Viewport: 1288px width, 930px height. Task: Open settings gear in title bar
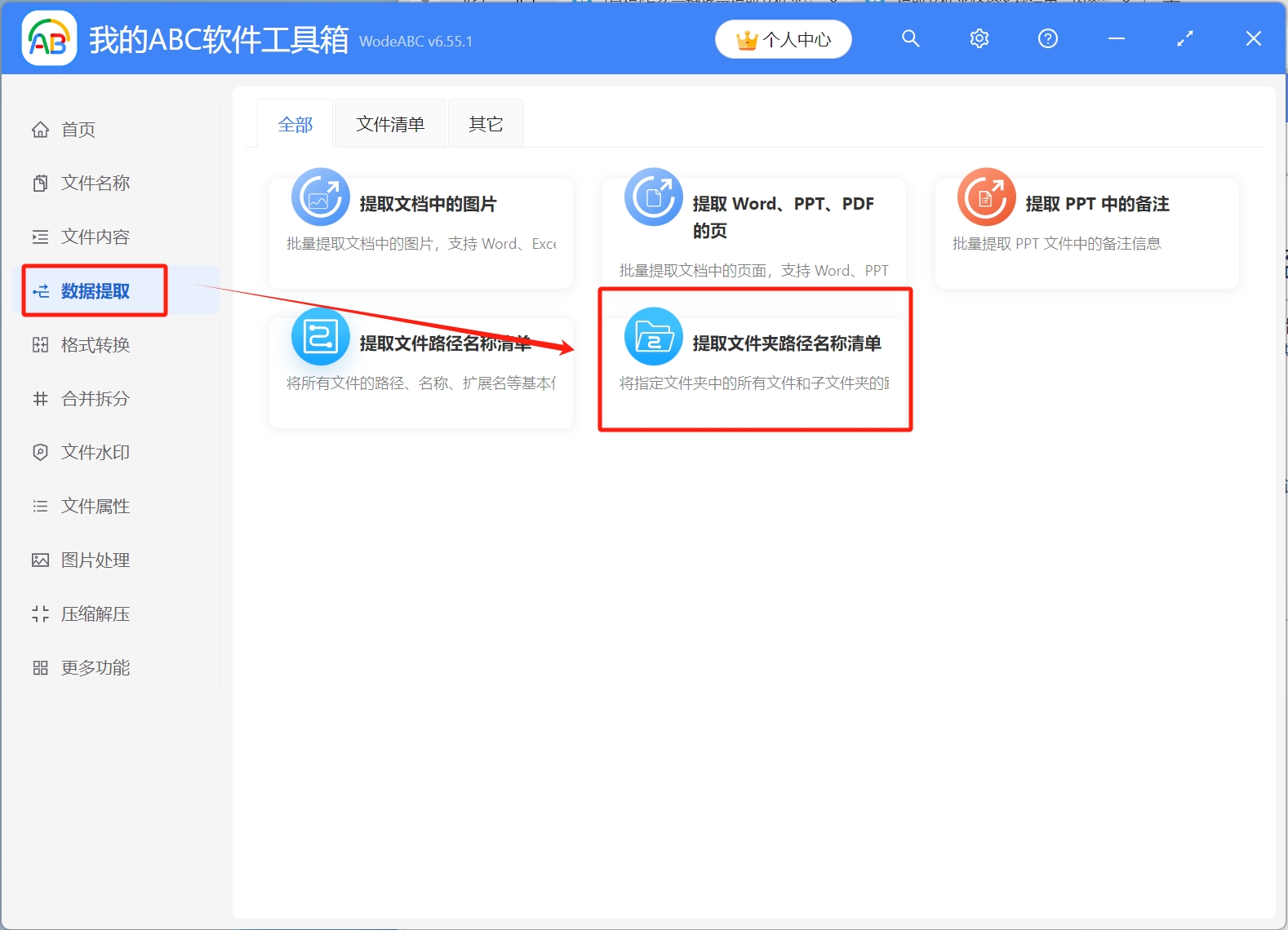(x=979, y=38)
